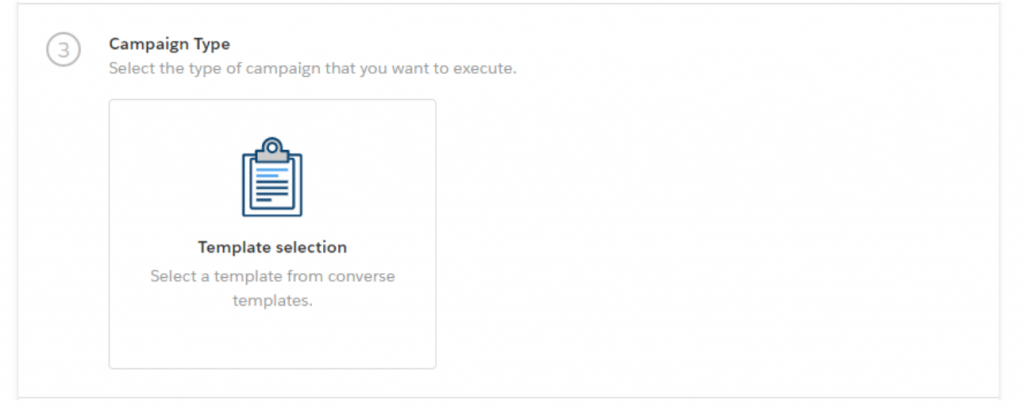Click the "Template selection" card title
The width and height of the screenshot is (1024, 416).
272,248
